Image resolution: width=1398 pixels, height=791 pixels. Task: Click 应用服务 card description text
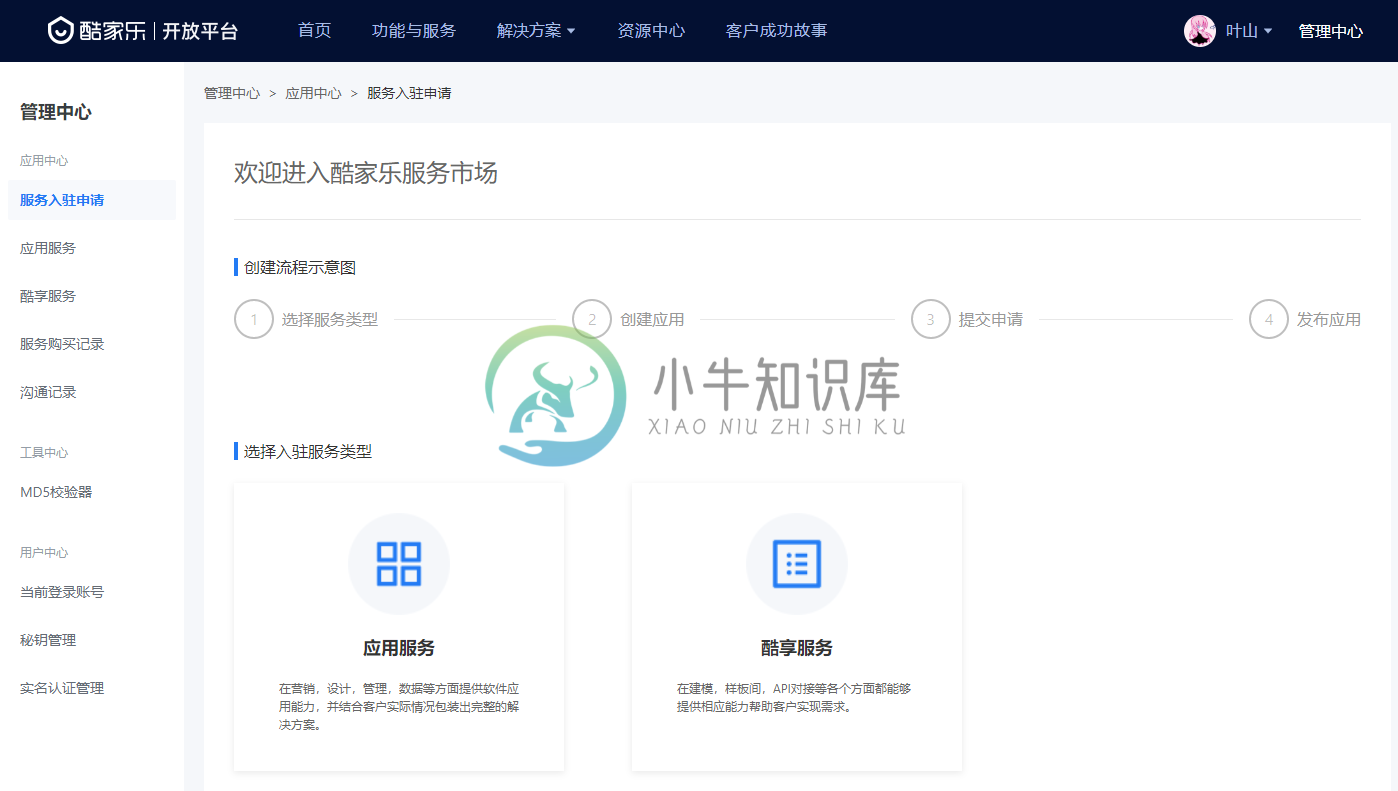[399, 707]
